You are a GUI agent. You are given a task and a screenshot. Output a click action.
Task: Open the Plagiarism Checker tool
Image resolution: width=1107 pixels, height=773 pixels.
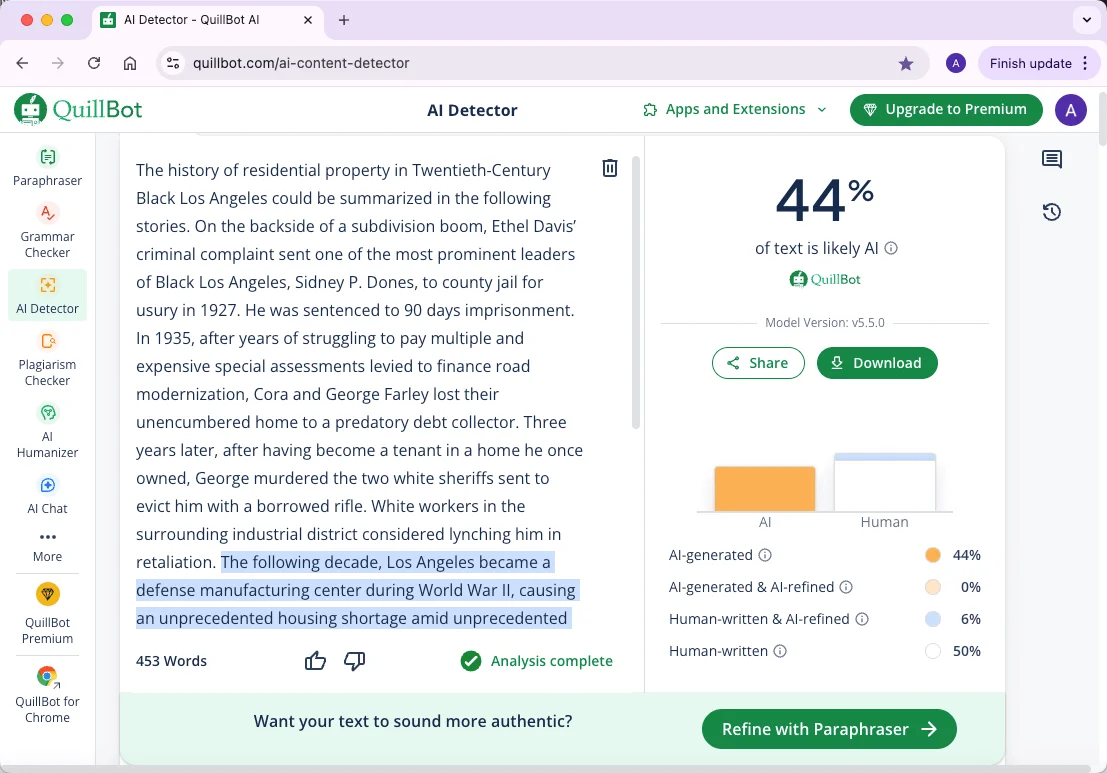click(47, 359)
